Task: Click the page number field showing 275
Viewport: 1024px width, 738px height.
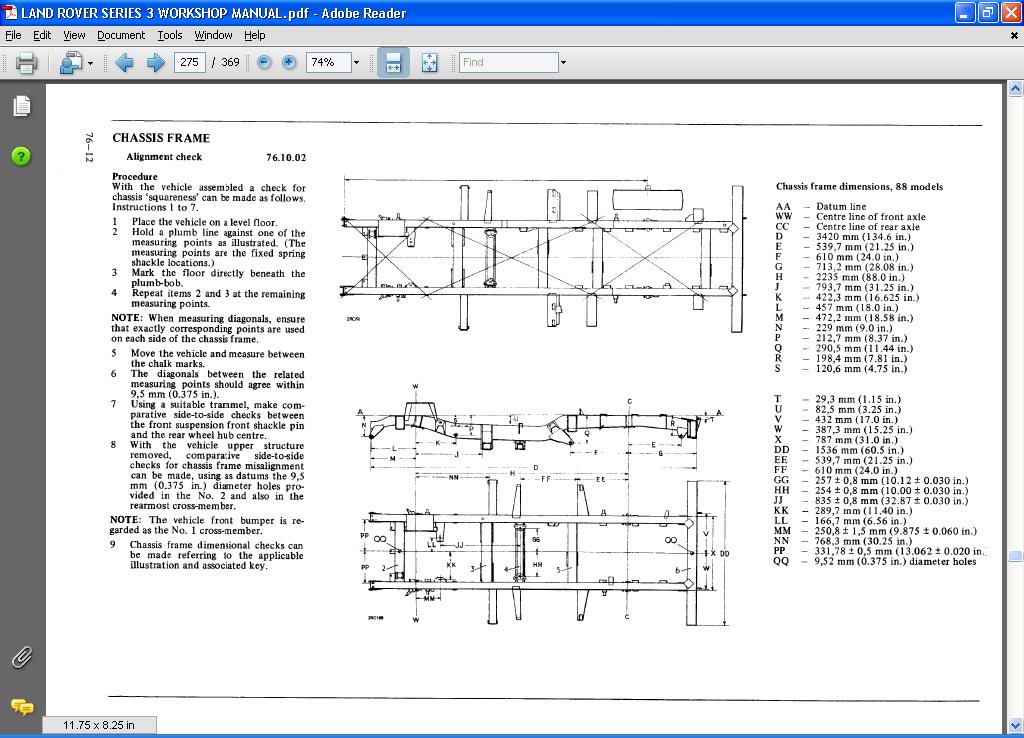Action: point(189,62)
